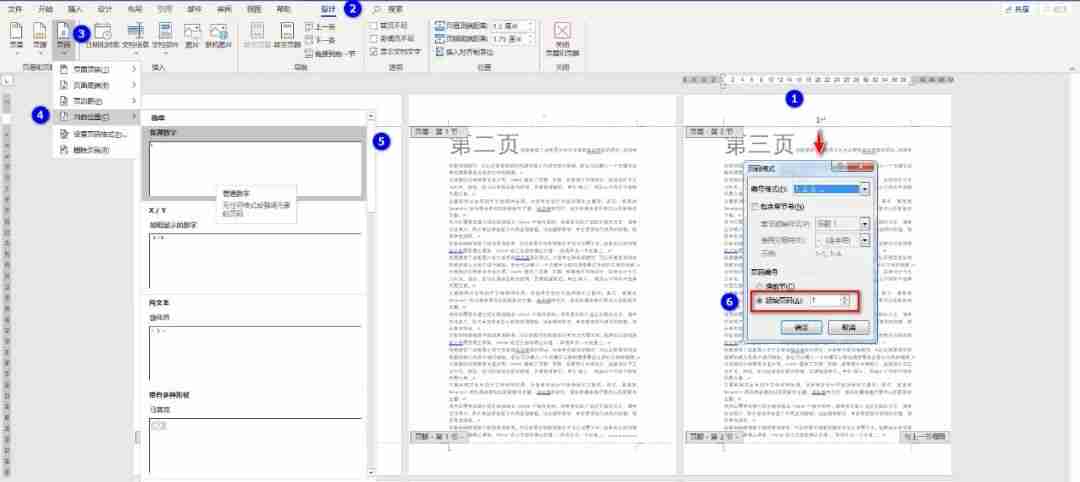
Task: Click the Header from Top value spinner
Action: [529, 27]
